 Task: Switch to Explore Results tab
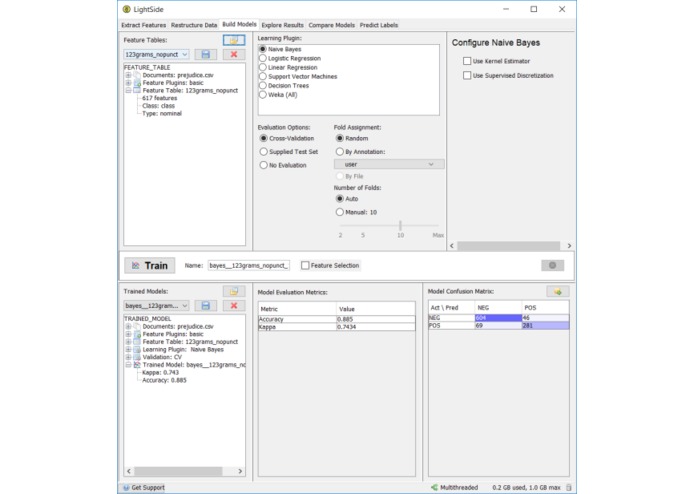[282, 25]
